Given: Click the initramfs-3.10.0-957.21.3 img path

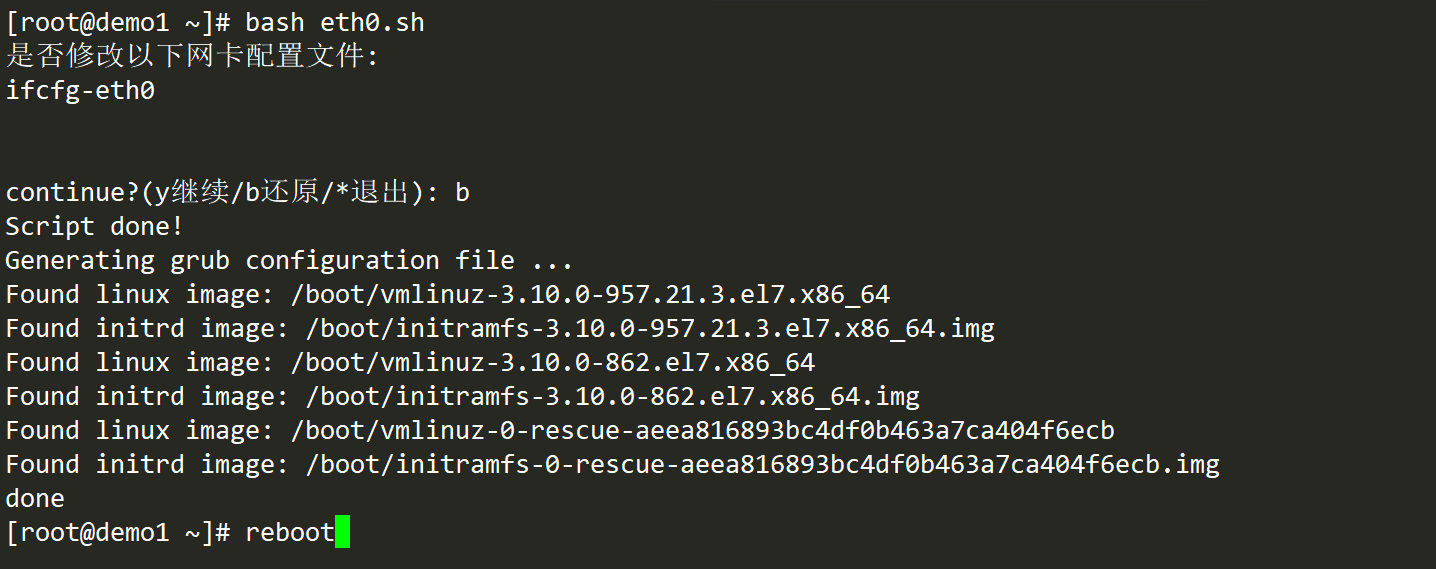Looking at the screenshot, I should tap(650, 329).
